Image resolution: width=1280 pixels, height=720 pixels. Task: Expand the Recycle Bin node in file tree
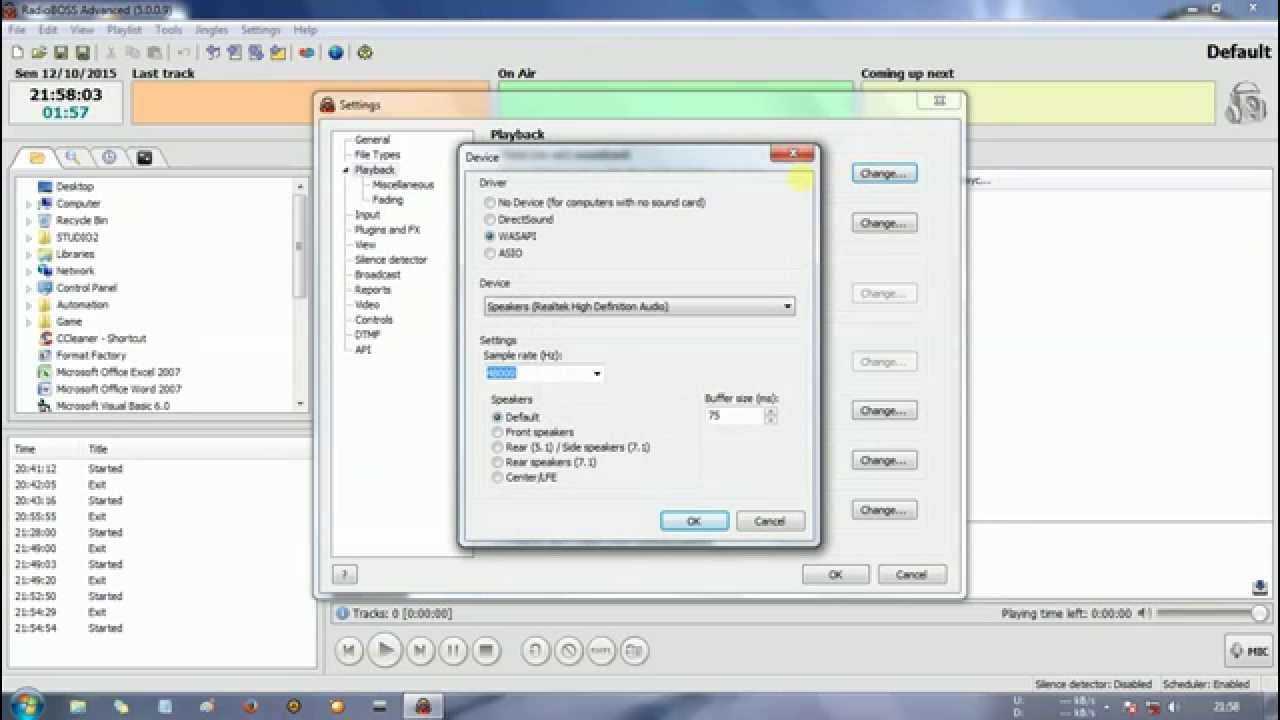[x=29, y=221]
